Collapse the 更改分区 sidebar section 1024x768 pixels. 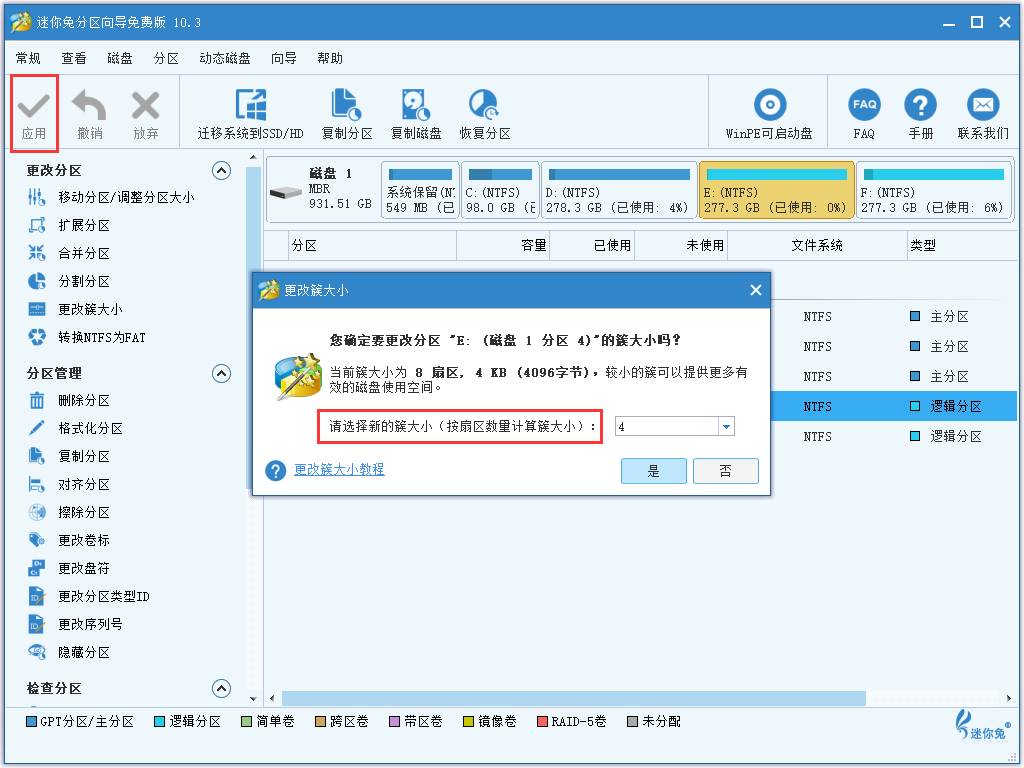click(221, 171)
